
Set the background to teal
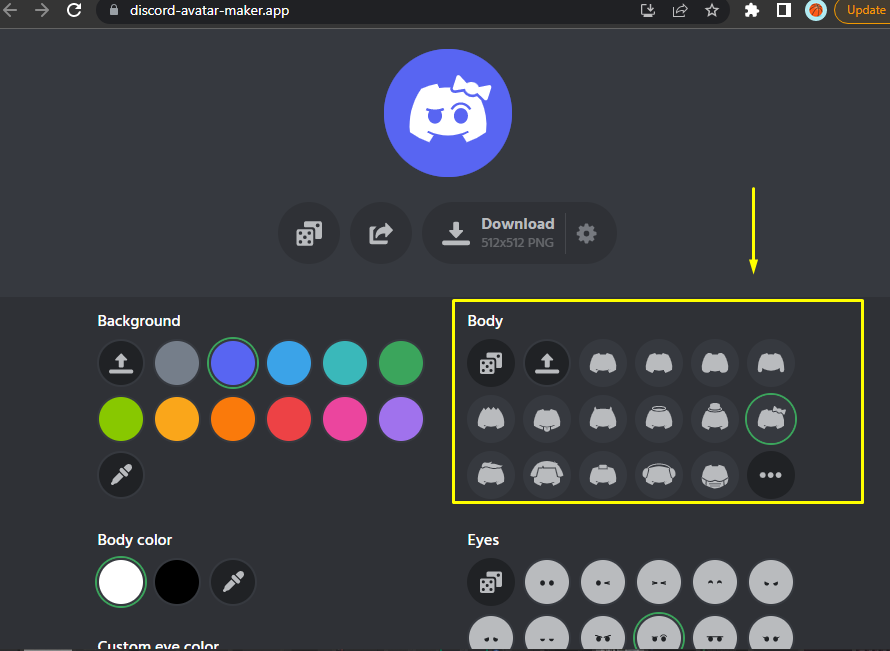click(x=345, y=363)
